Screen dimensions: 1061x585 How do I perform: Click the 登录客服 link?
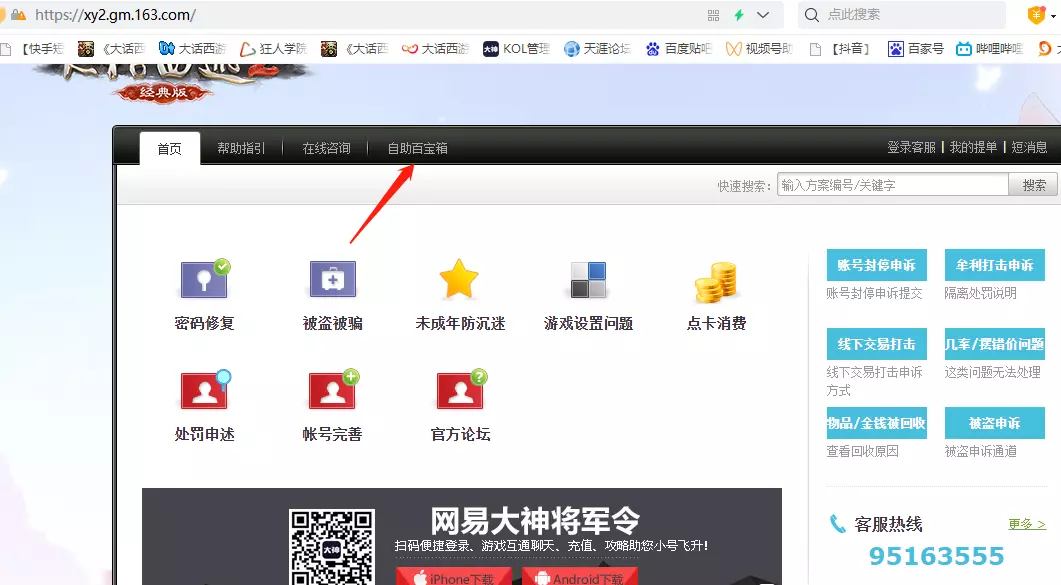tap(911, 147)
